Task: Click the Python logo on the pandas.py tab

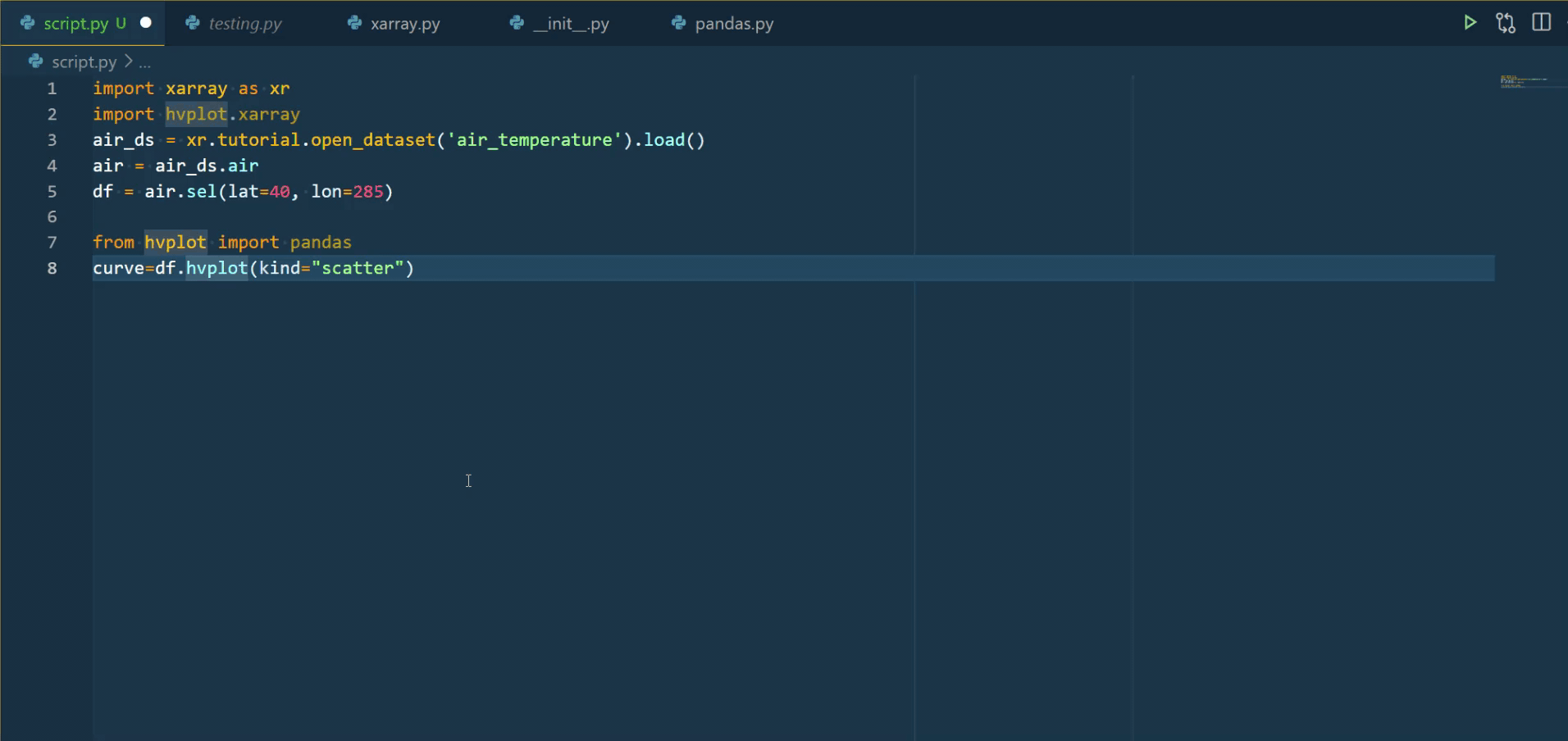Action: 676,23
